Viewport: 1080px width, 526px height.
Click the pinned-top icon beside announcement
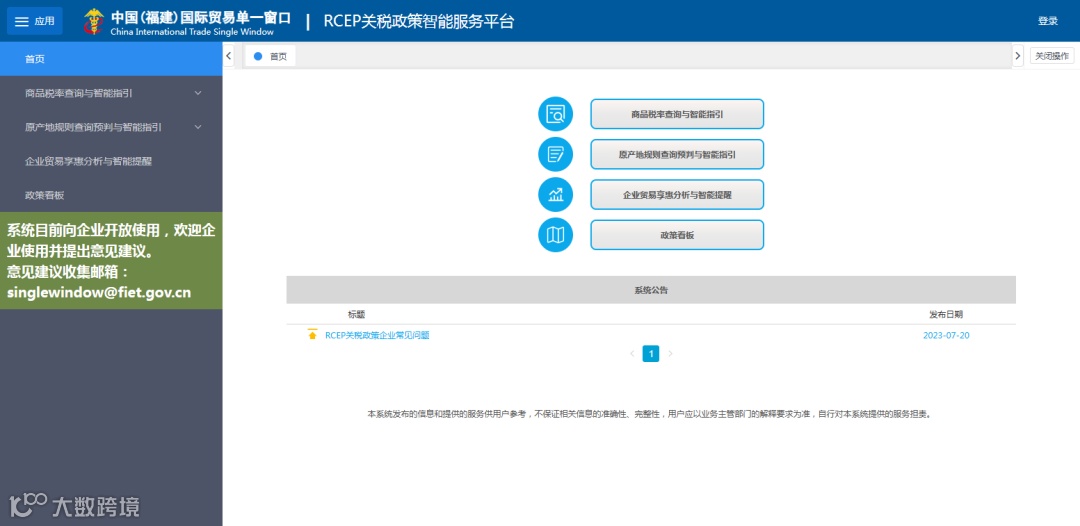312,335
